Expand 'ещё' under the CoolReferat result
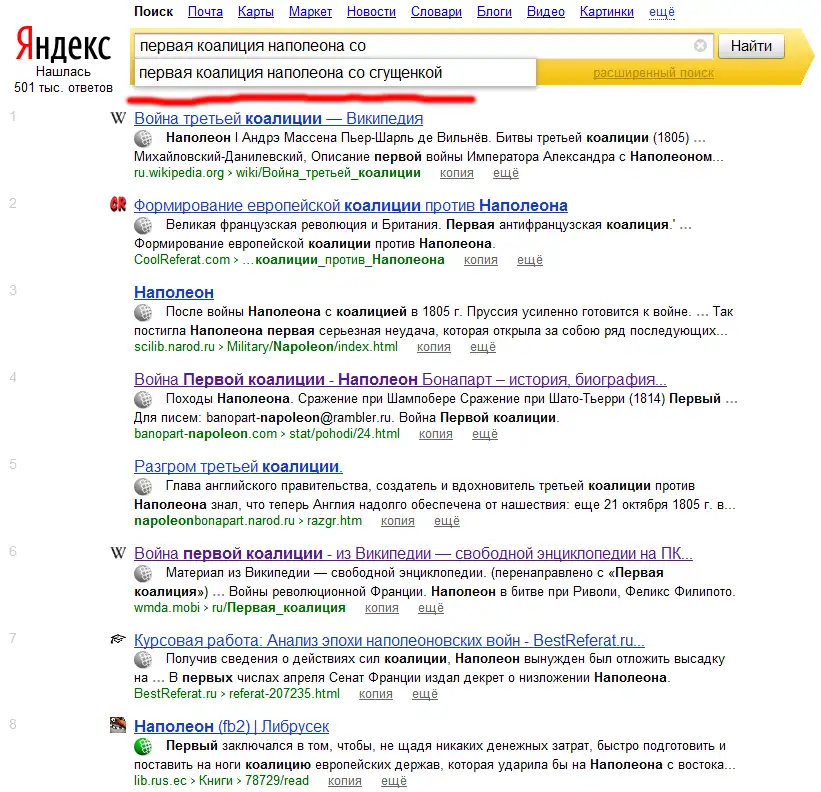 click(x=529, y=260)
